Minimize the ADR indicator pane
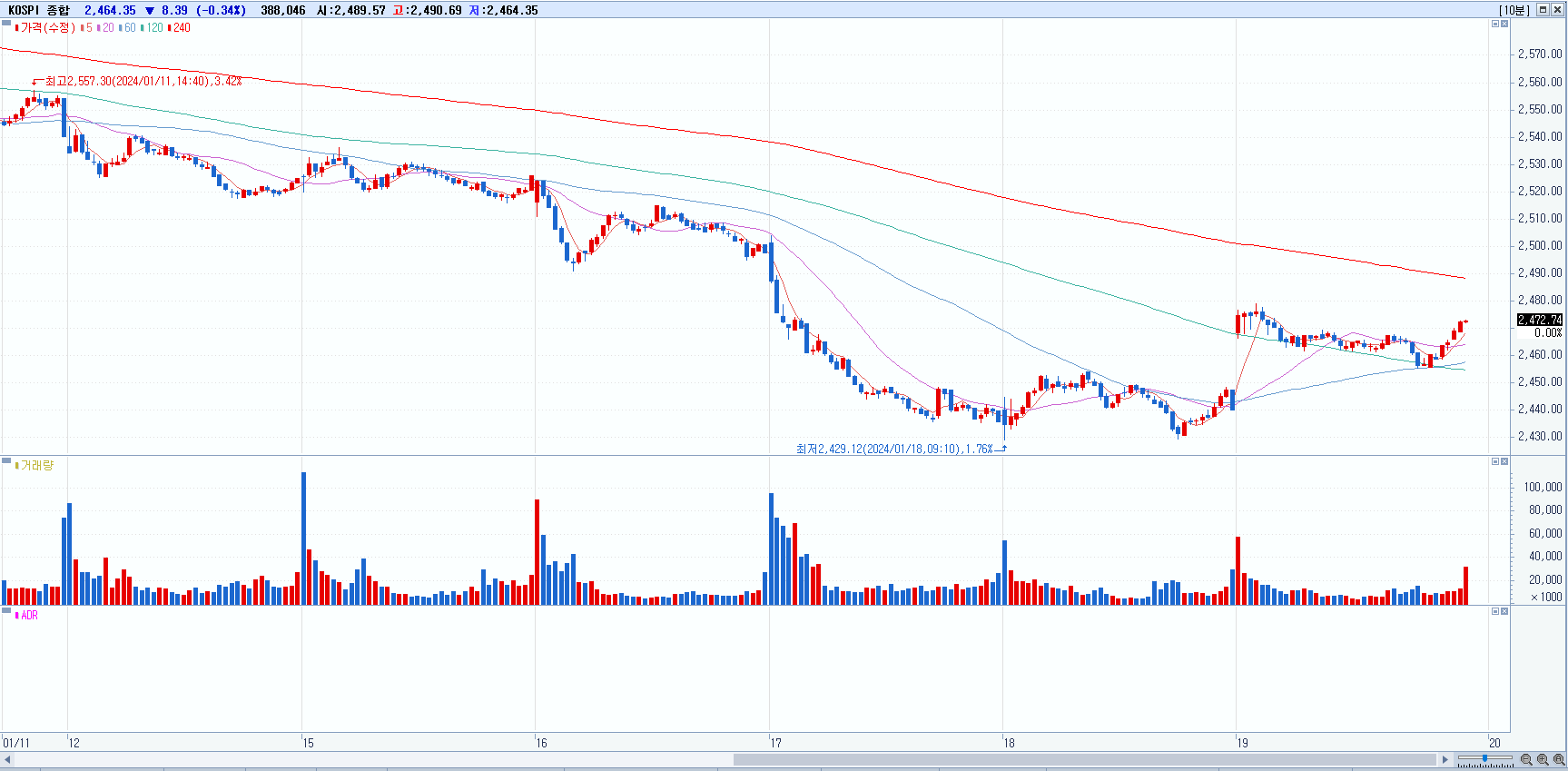This screenshot has width=1568, height=771. tap(1495, 611)
